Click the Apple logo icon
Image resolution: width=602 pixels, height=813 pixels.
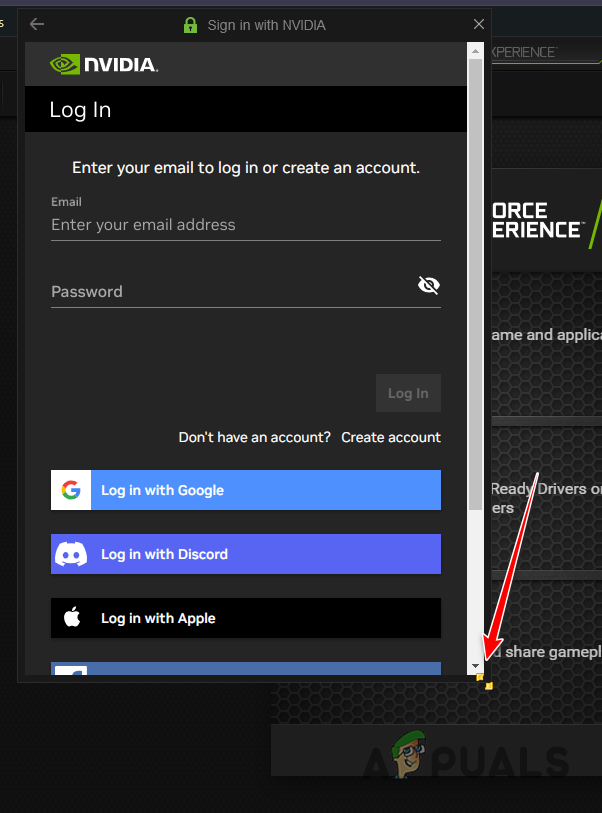[72, 618]
